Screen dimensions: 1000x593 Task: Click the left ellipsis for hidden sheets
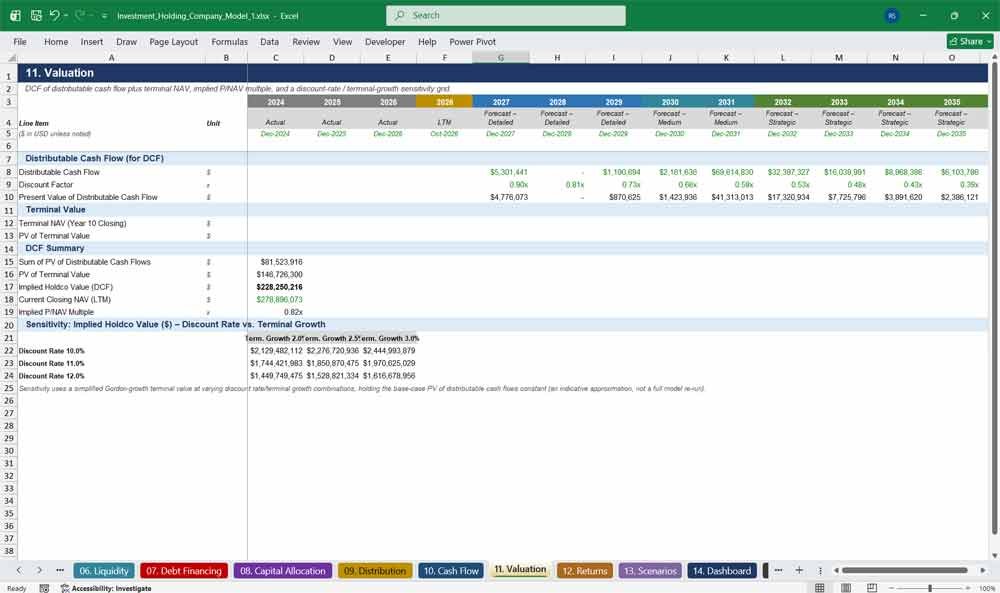coord(60,570)
